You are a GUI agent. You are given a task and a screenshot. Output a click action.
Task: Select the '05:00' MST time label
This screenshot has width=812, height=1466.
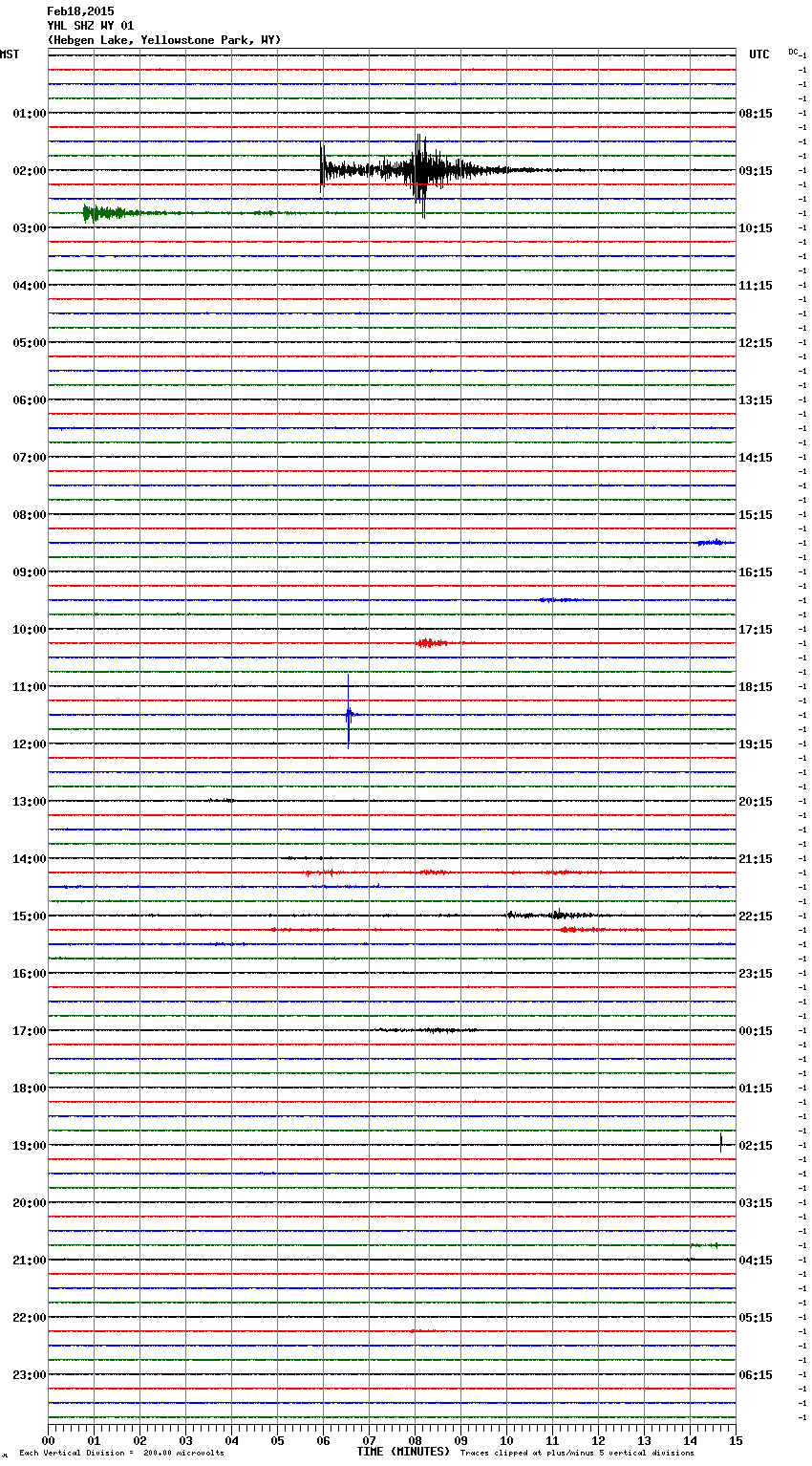click(x=30, y=343)
